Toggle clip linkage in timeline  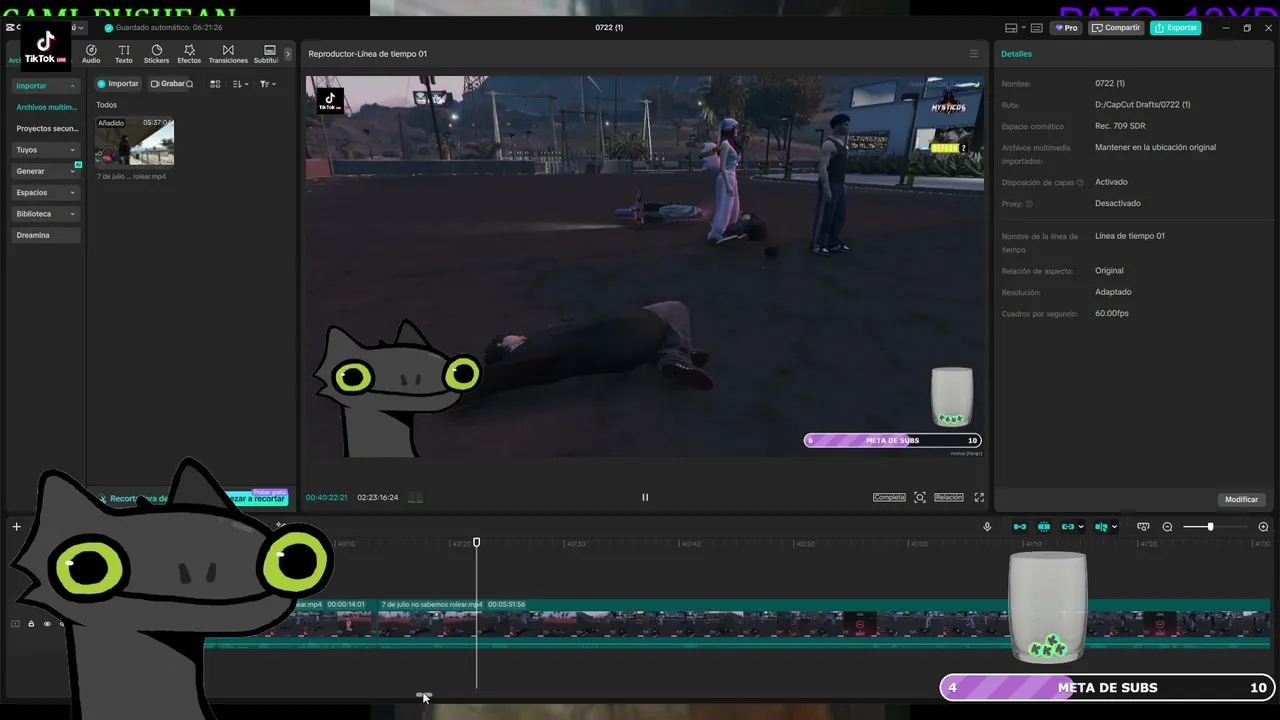click(1068, 527)
